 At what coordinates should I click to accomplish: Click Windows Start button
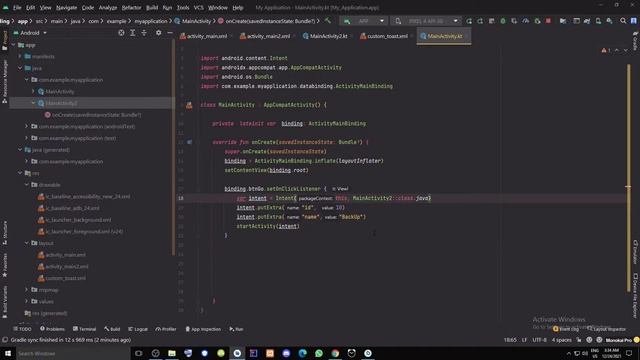coord(8,353)
